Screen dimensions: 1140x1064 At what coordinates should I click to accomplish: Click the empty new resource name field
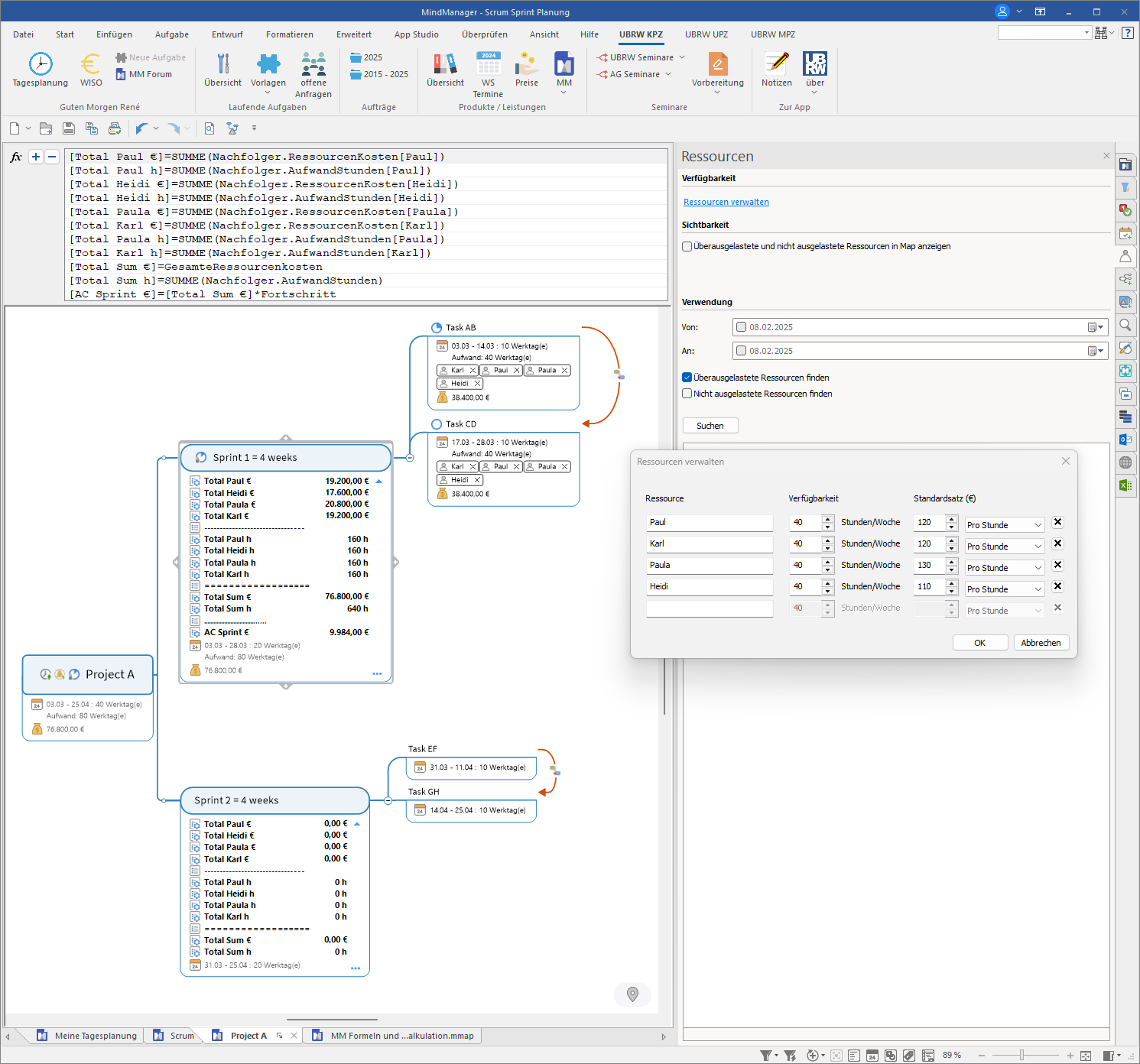coord(710,608)
